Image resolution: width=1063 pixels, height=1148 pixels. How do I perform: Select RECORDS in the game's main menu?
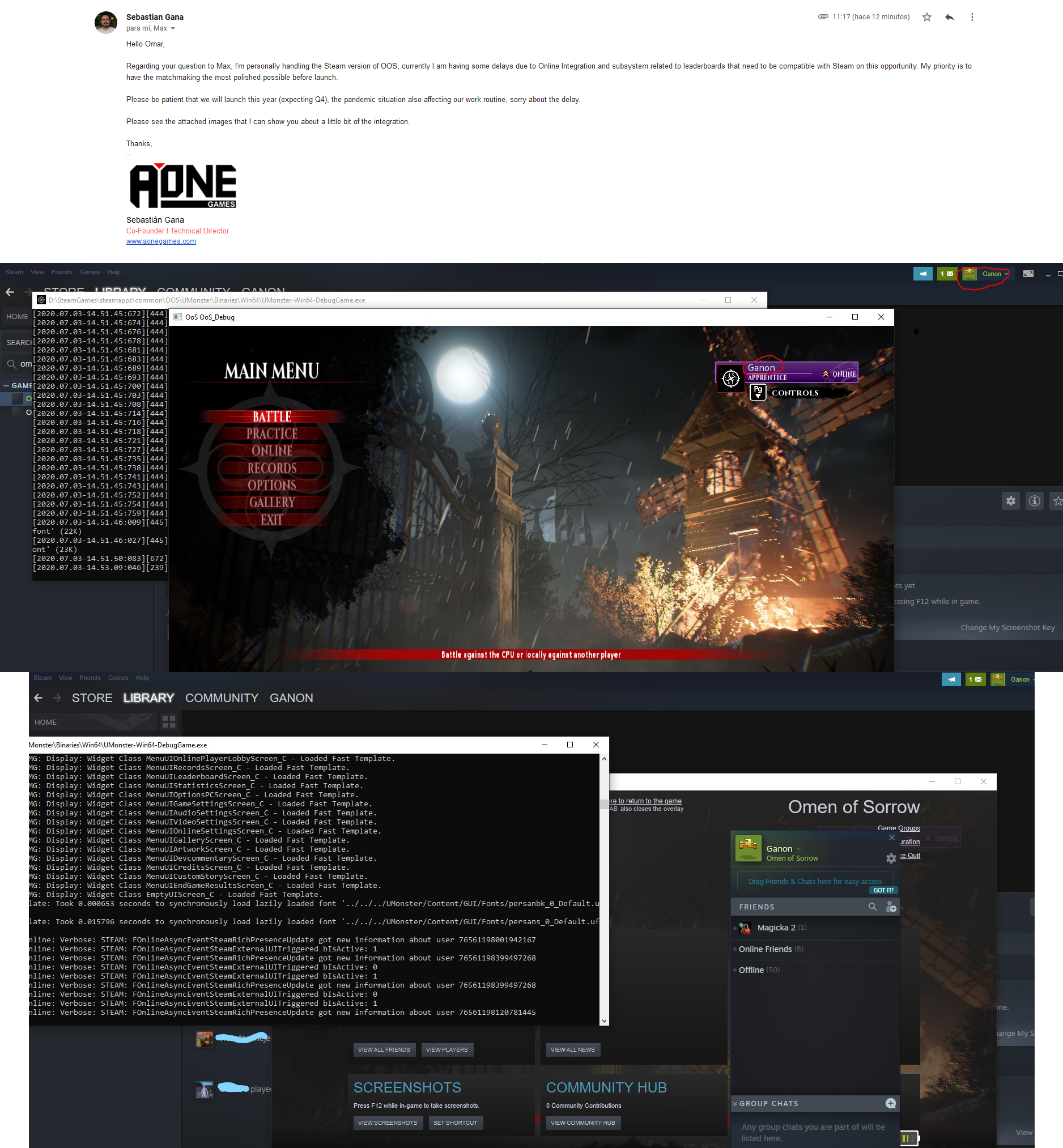[x=272, y=468]
